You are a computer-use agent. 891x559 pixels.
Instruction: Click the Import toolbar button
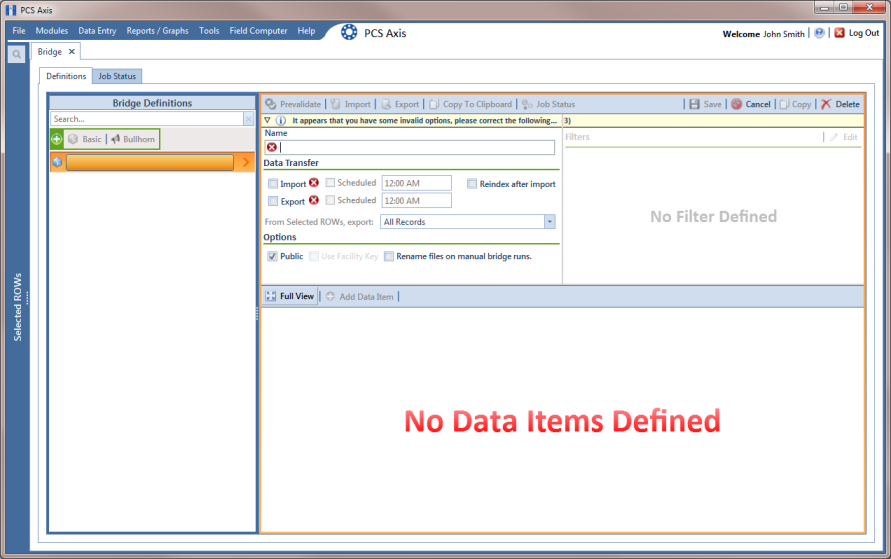[351, 104]
